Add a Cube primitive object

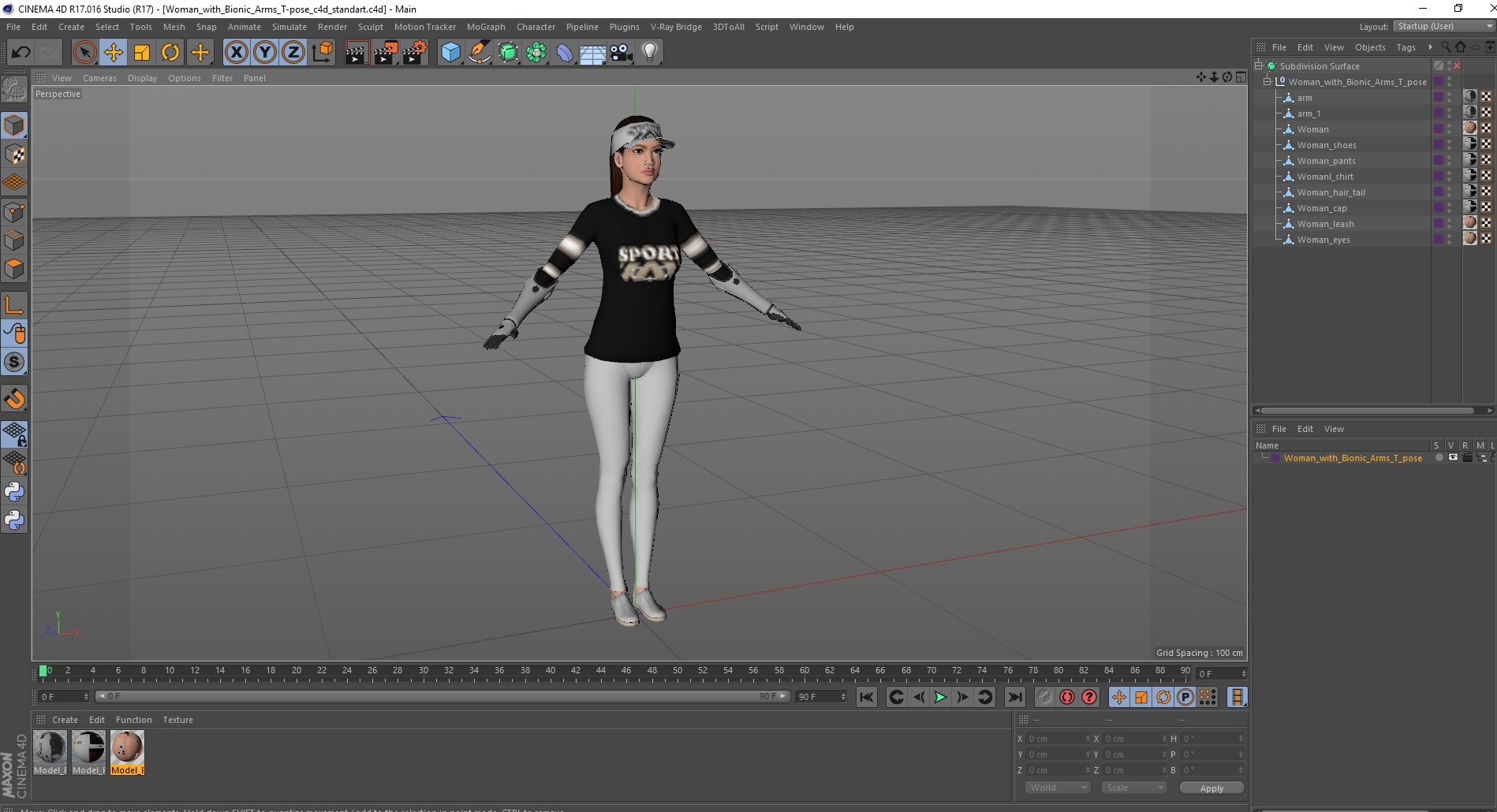coord(450,53)
